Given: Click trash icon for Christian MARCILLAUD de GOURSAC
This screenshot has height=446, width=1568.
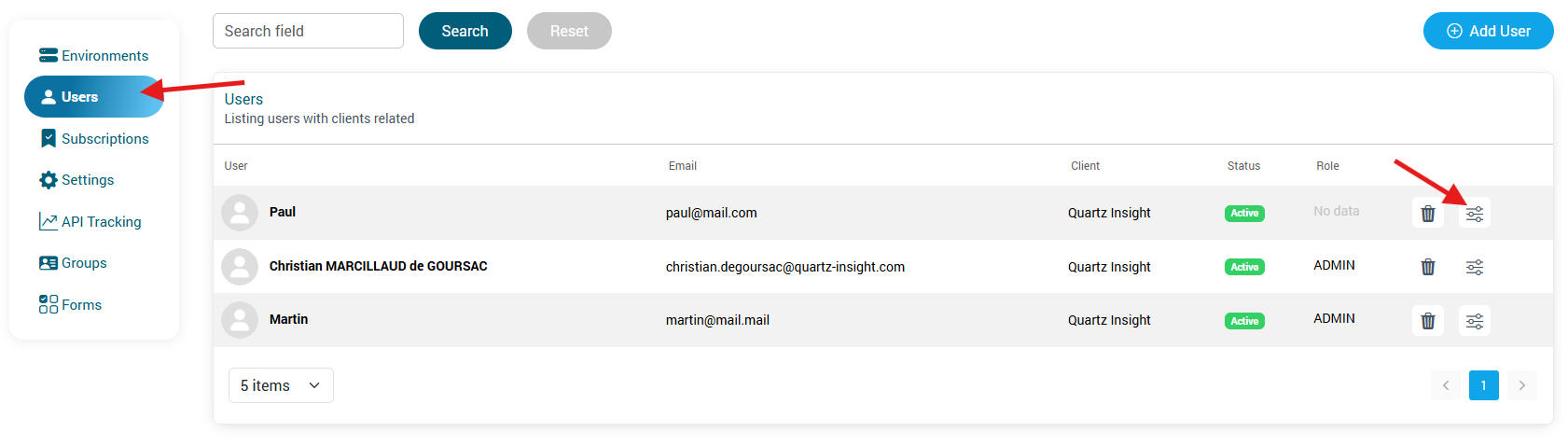Looking at the screenshot, I should [x=1427, y=267].
